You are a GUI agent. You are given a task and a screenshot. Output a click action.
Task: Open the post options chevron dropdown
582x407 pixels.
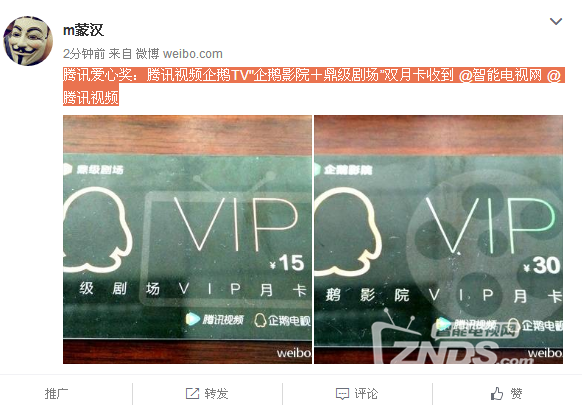(x=556, y=22)
